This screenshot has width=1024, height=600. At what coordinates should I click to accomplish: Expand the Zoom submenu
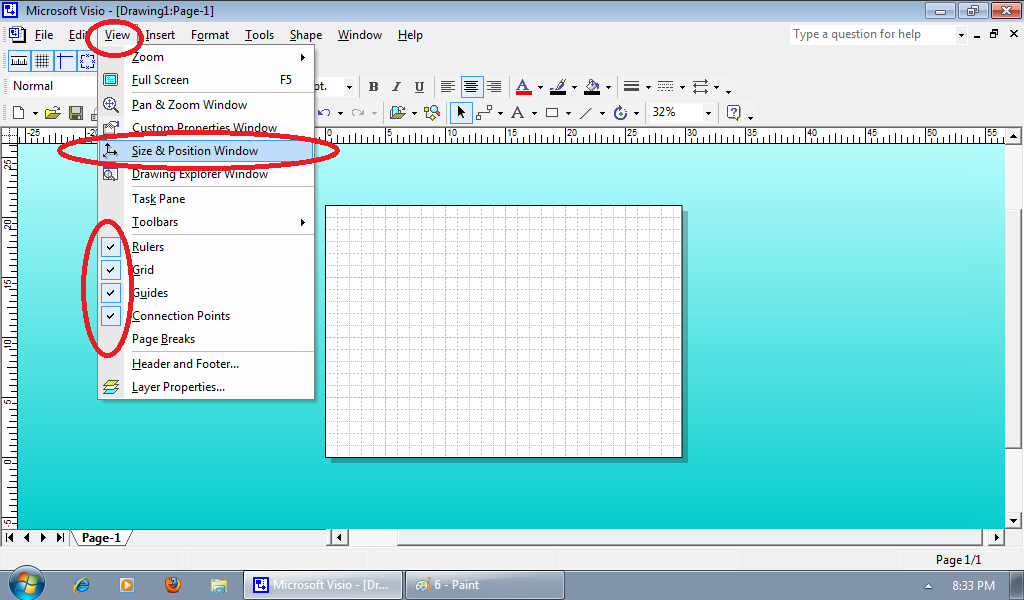pyautogui.click(x=208, y=57)
